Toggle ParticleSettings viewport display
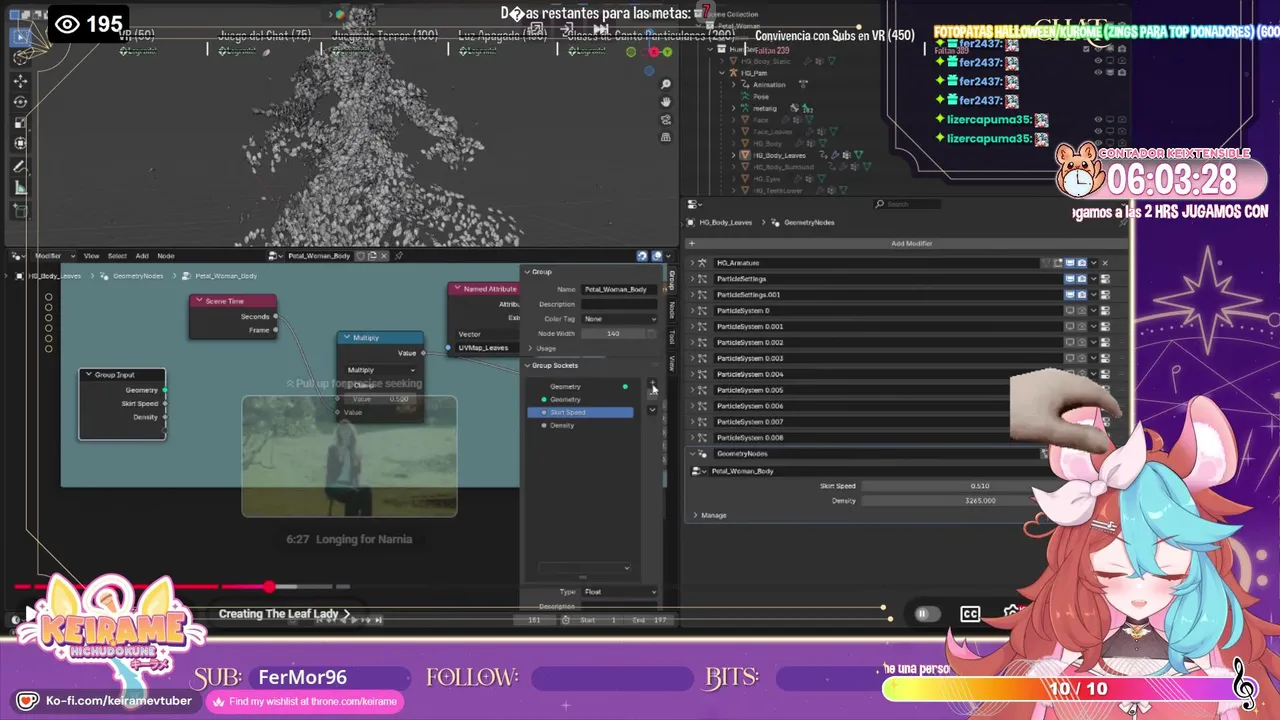 (x=1069, y=279)
